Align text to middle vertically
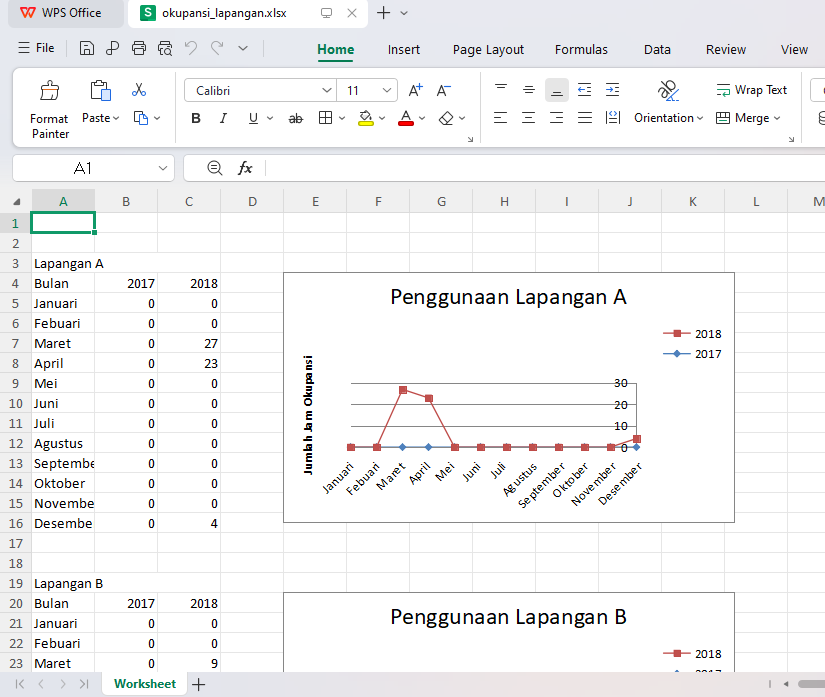This screenshot has width=825, height=697. pos(529,90)
